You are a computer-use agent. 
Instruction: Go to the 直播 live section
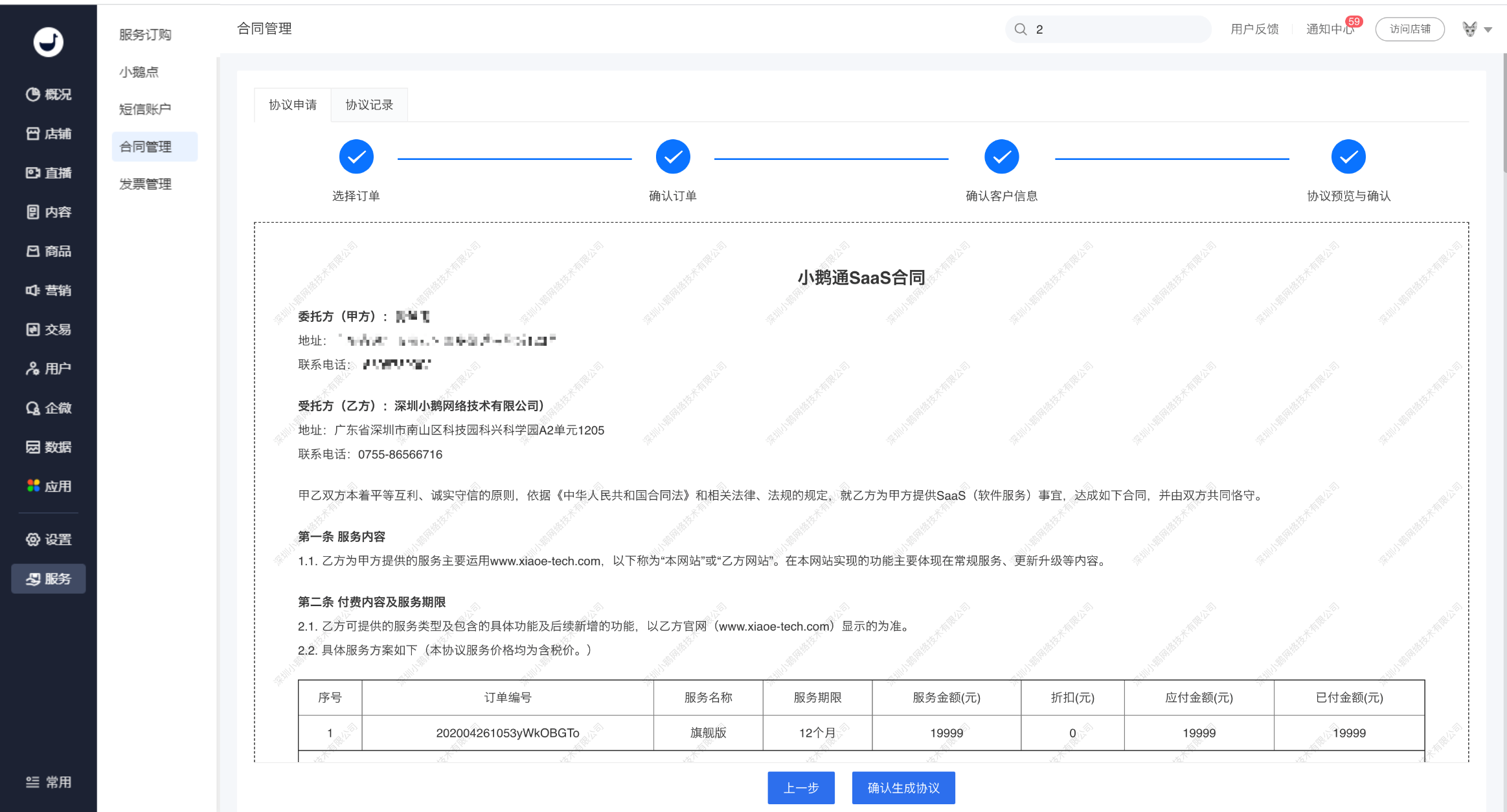(49, 173)
